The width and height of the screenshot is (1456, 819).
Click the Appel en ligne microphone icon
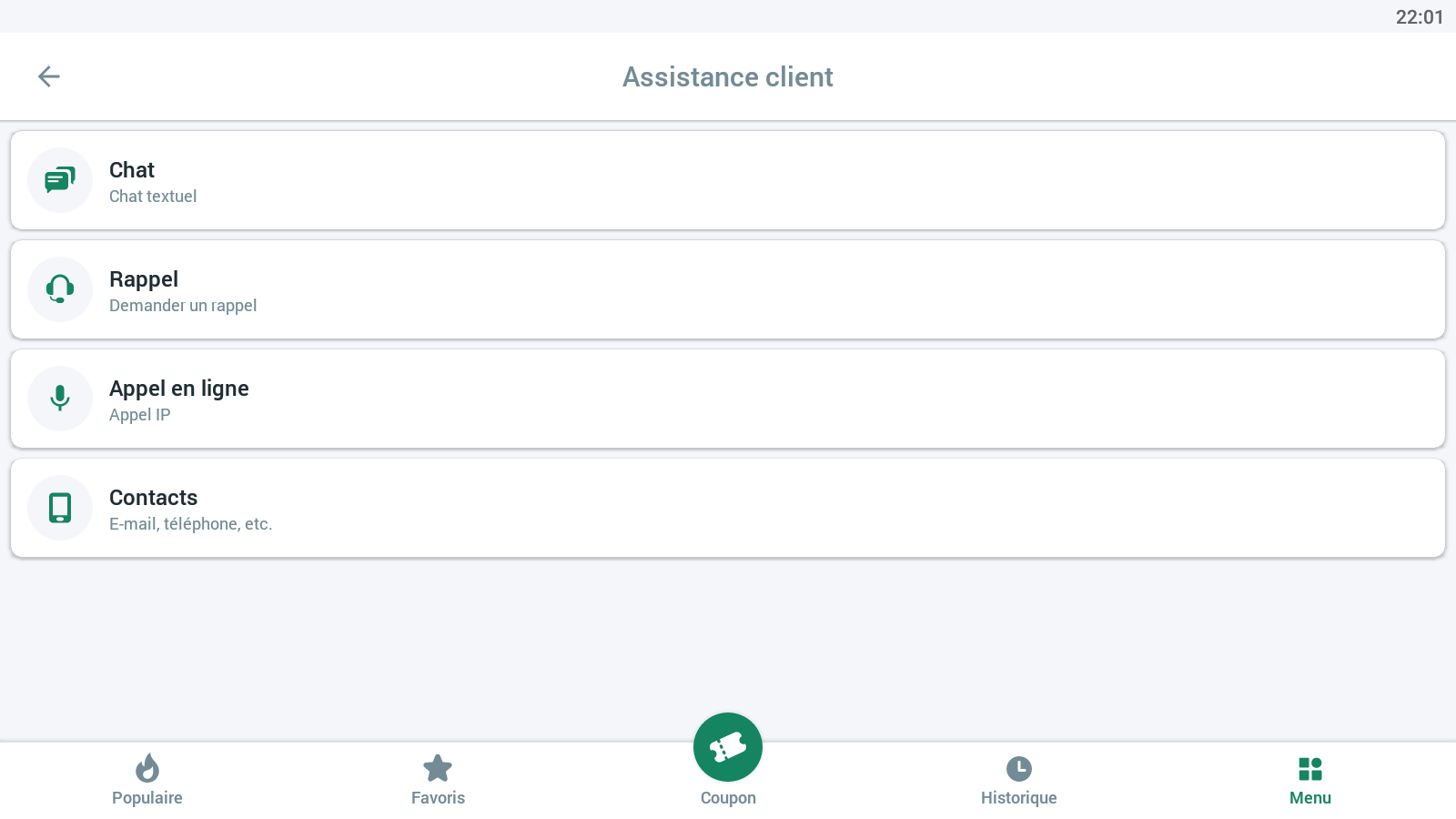click(60, 399)
